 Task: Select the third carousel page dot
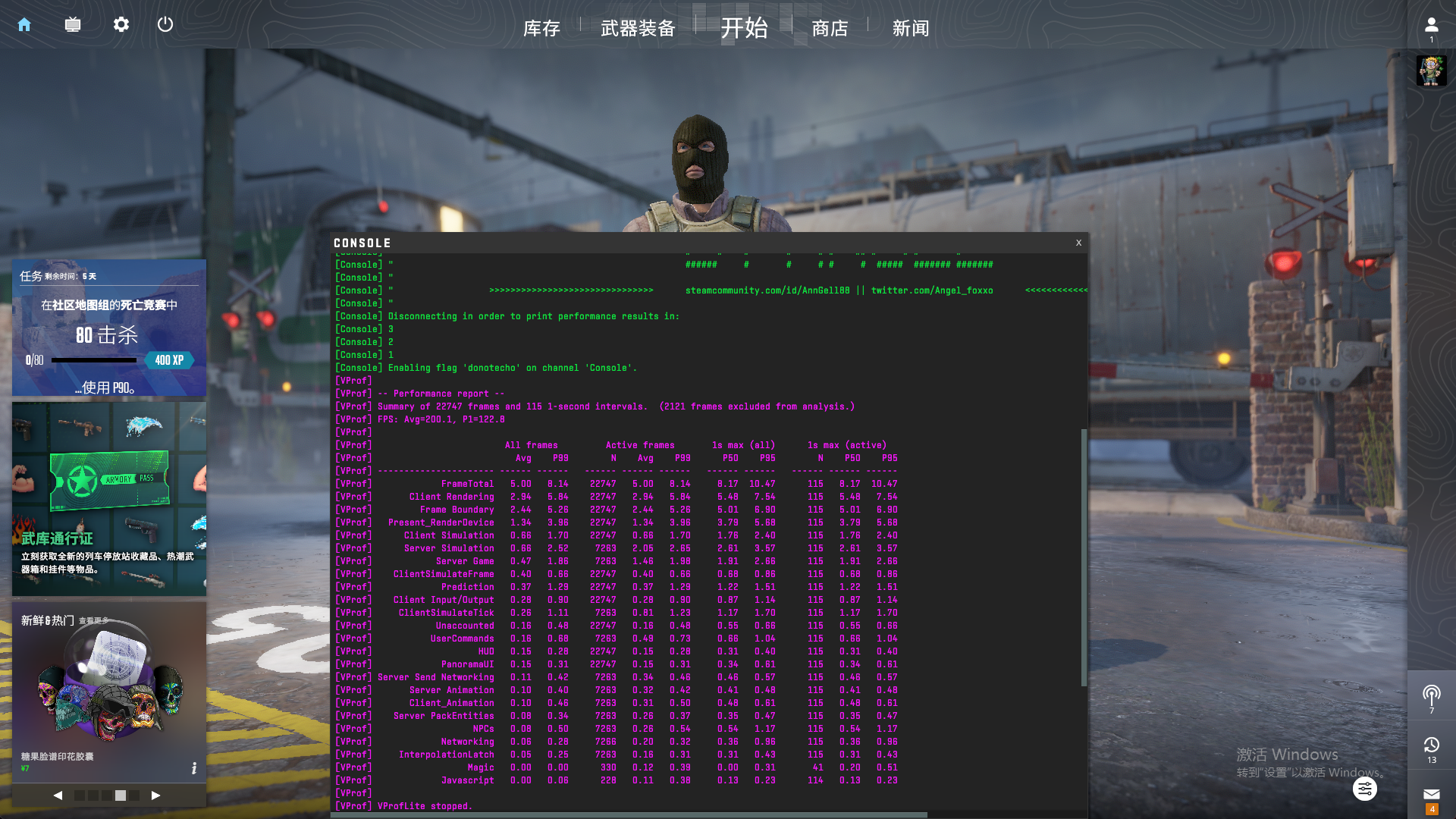pos(107,795)
